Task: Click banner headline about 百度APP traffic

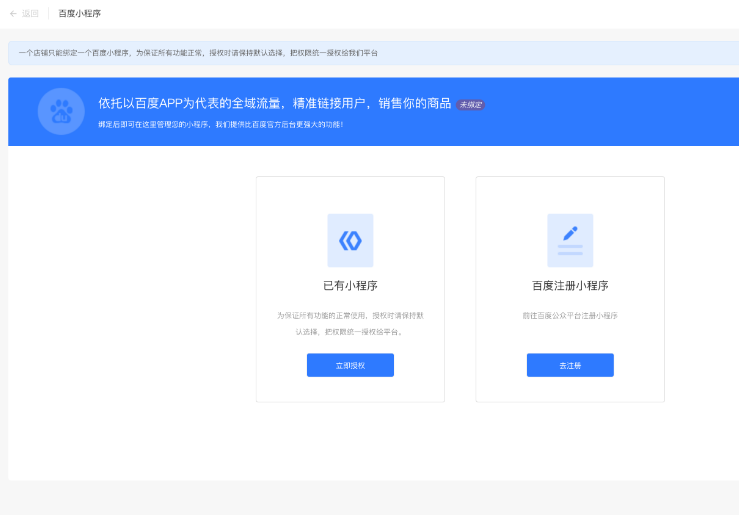Action: 275,103
